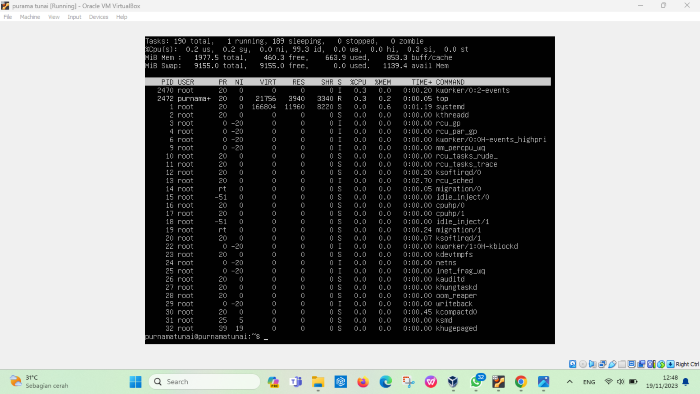The width and height of the screenshot is (700, 394).
Task: Click the shared folders indicator icon
Action: point(622,364)
